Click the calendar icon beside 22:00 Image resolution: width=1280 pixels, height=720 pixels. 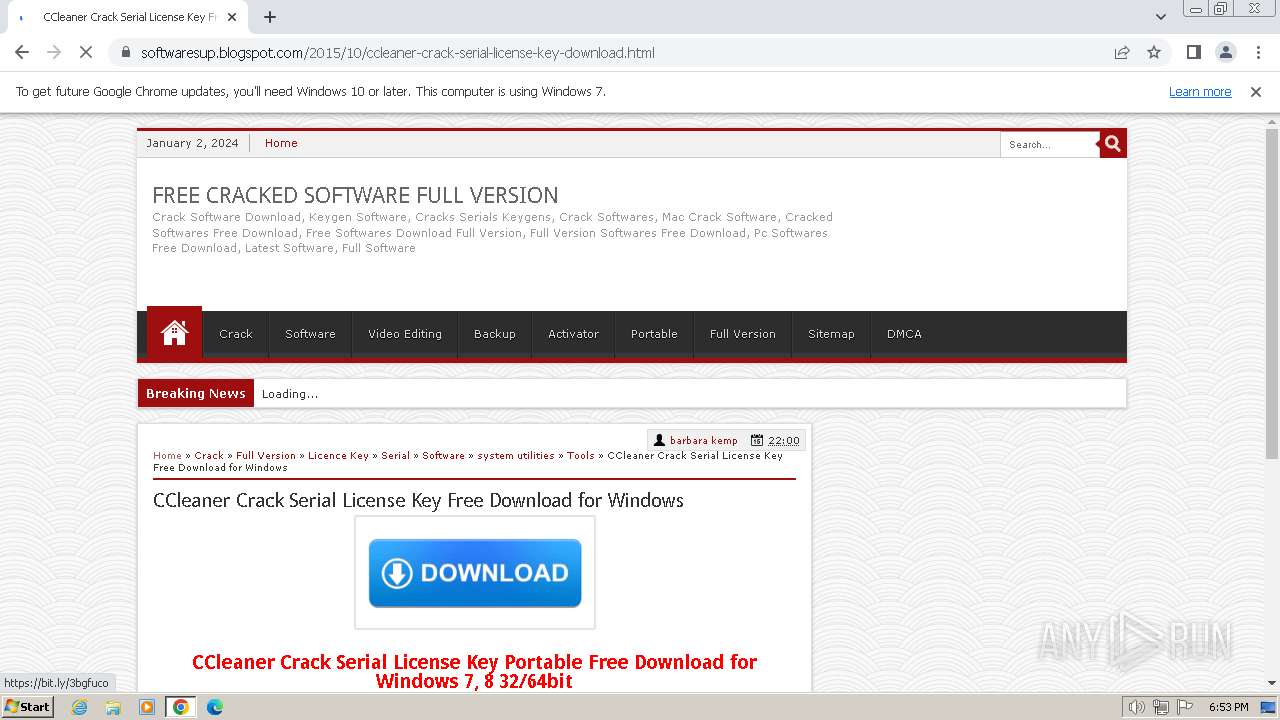pos(757,440)
